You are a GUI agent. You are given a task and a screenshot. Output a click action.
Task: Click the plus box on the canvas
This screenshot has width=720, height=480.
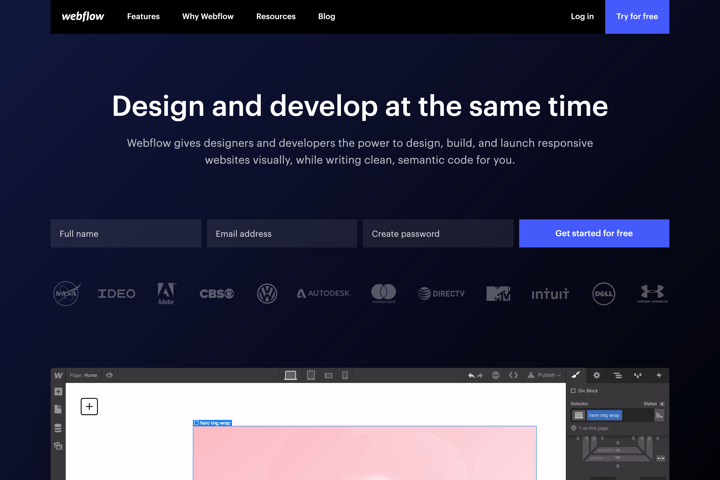pos(89,407)
